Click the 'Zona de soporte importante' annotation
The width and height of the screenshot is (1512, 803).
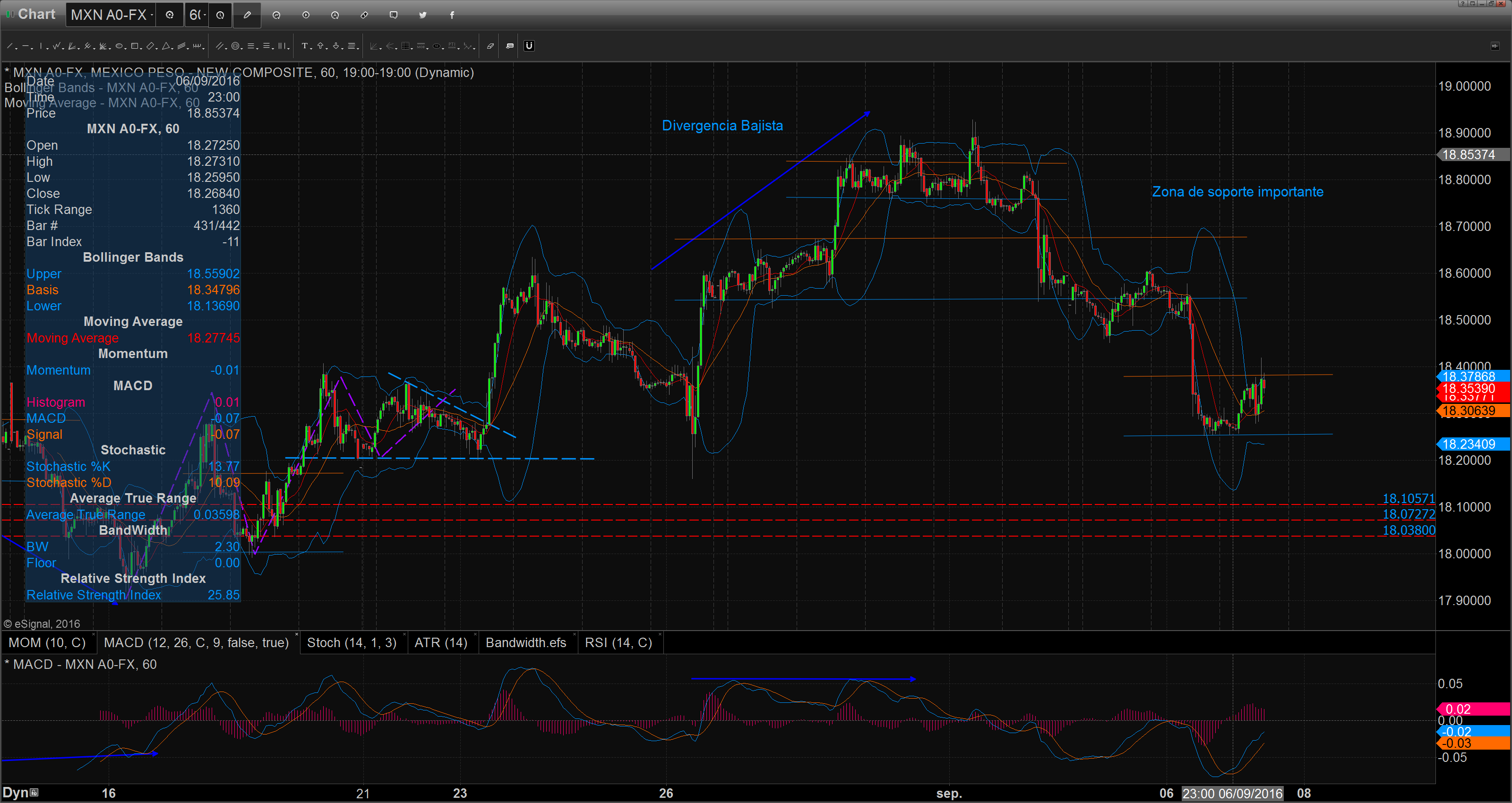click(1237, 192)
